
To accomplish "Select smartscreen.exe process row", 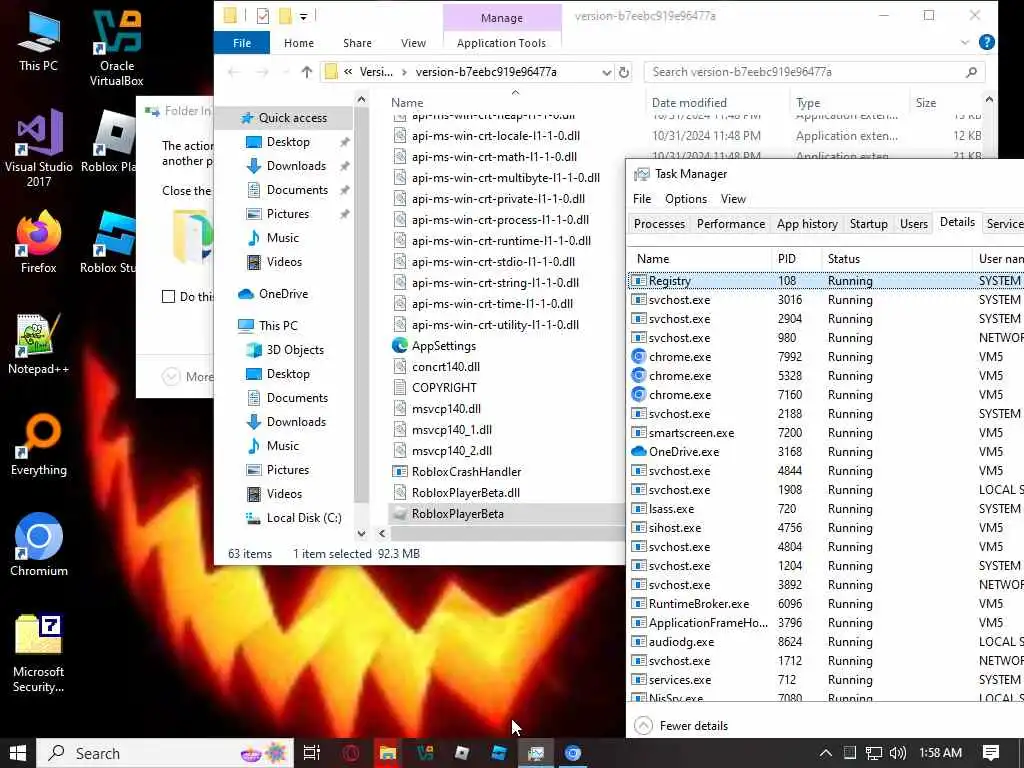I will tap(825, 433).
